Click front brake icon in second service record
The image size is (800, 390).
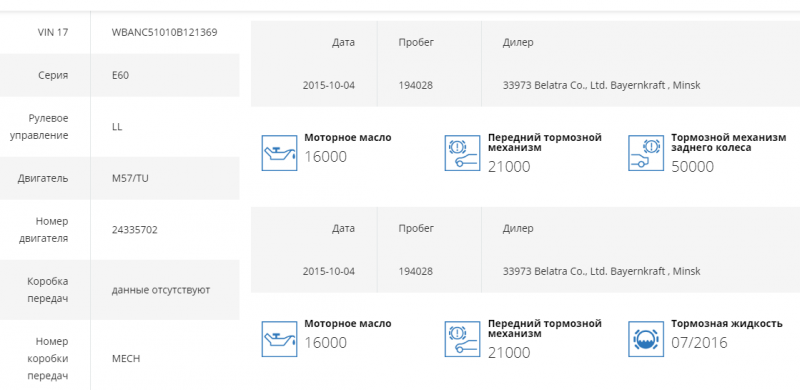tap(462, 338)
